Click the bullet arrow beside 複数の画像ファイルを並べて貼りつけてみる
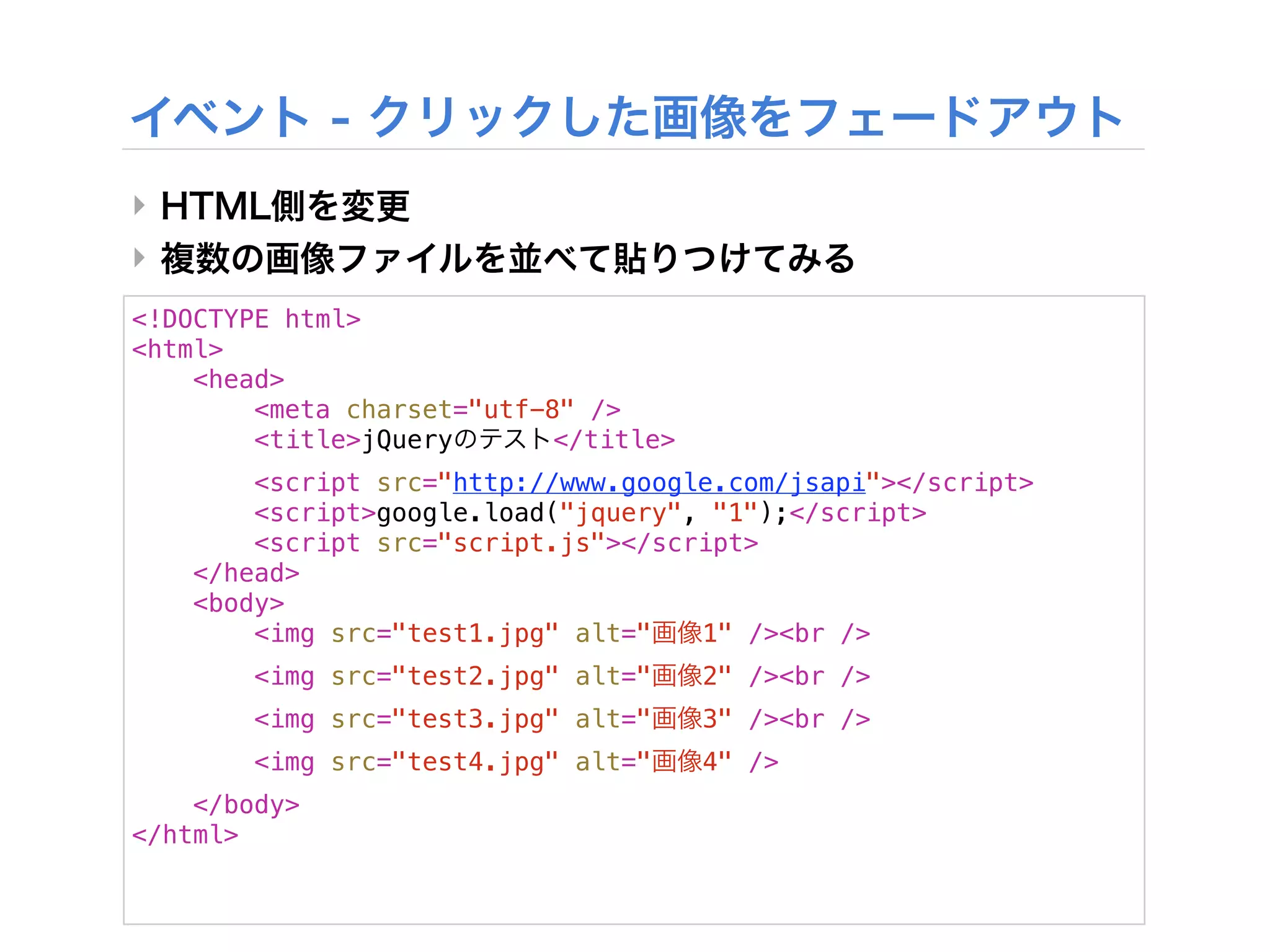Screen dimensions: 1270x952 point(140,257)
